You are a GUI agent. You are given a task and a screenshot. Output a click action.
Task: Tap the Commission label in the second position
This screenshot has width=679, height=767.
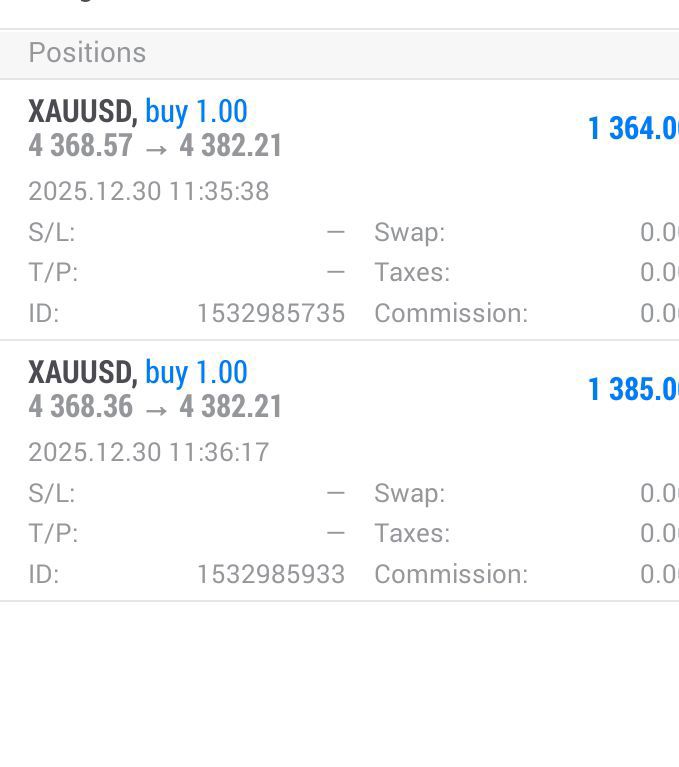450,574
